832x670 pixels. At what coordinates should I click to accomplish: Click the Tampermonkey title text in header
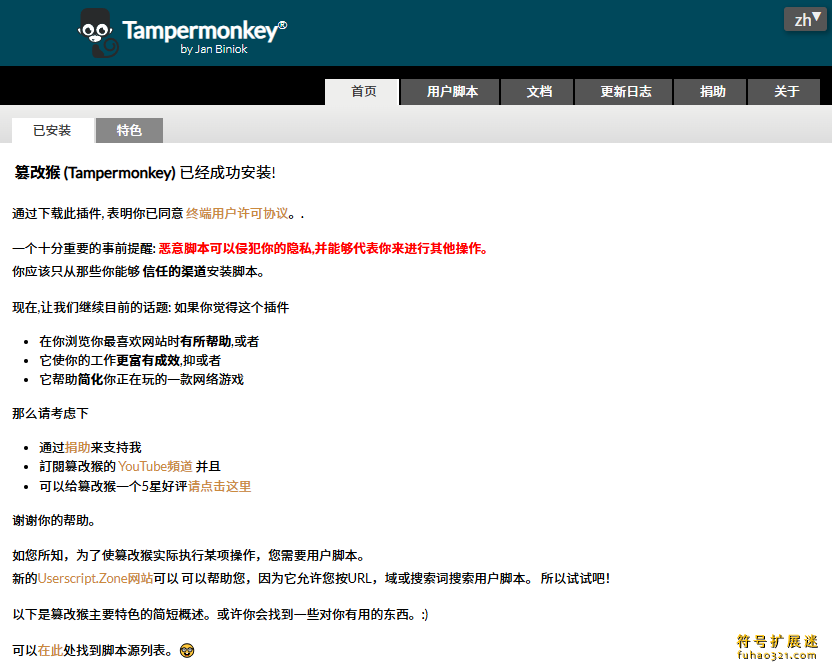click(x=204, y=30)
